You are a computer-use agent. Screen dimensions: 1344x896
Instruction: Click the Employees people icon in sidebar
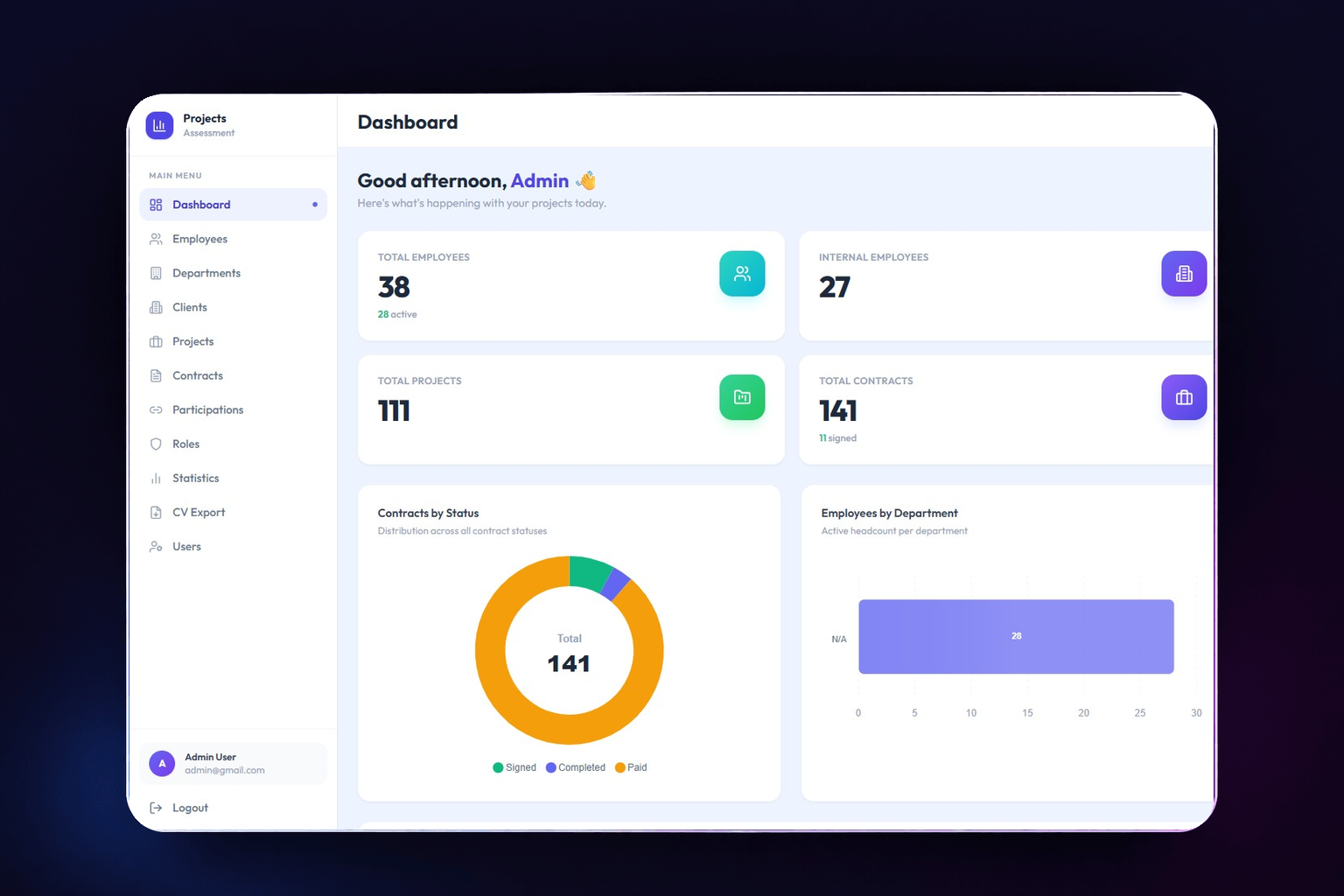point(156,239)
